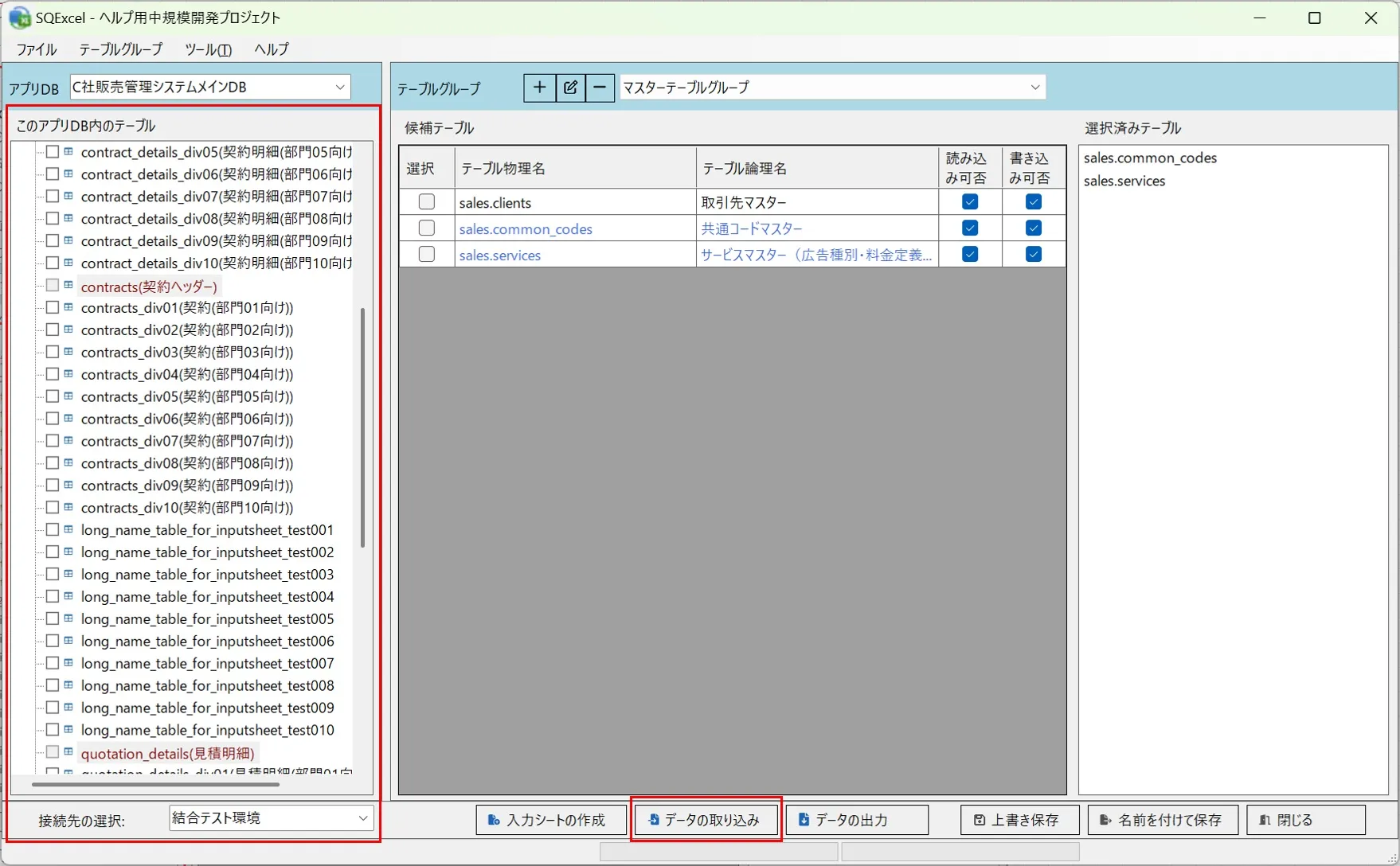Click the table tree horizontal scrollbar
1400x866 pixels.
coord(155,784)
